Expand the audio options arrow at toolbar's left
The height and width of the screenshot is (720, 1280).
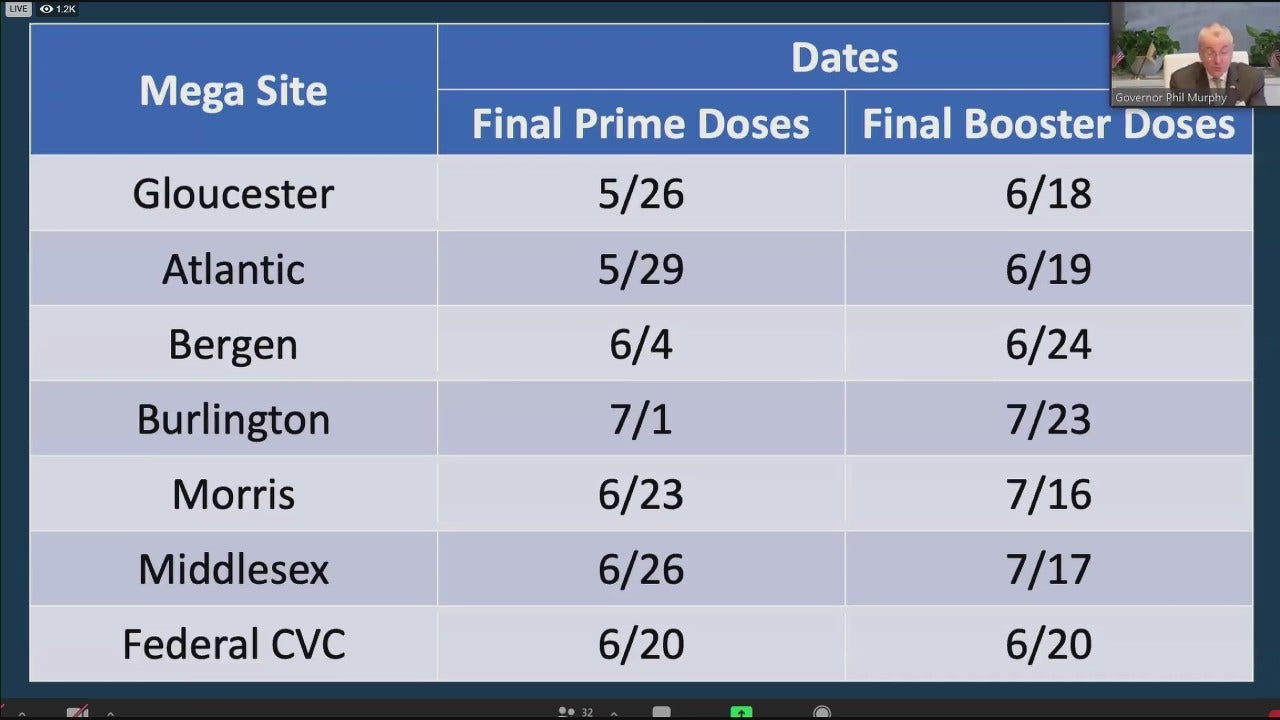(x=22, y=714)
